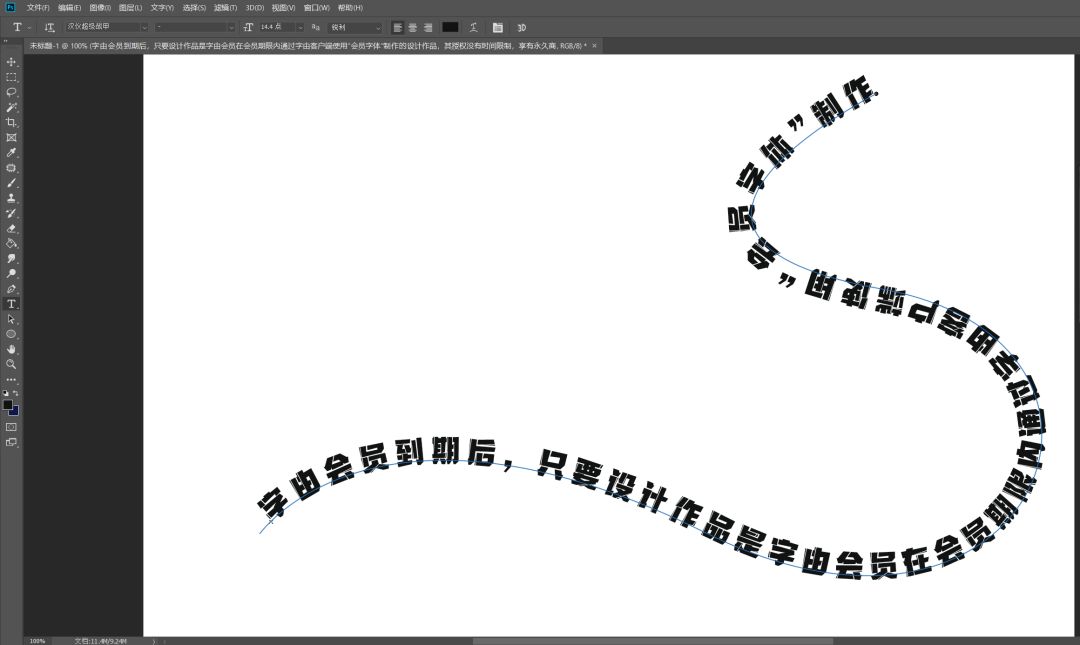Toggle Quick Mask mode
Image resolution: width=1080 pixels, height=645 pixels.
(12, 427)
